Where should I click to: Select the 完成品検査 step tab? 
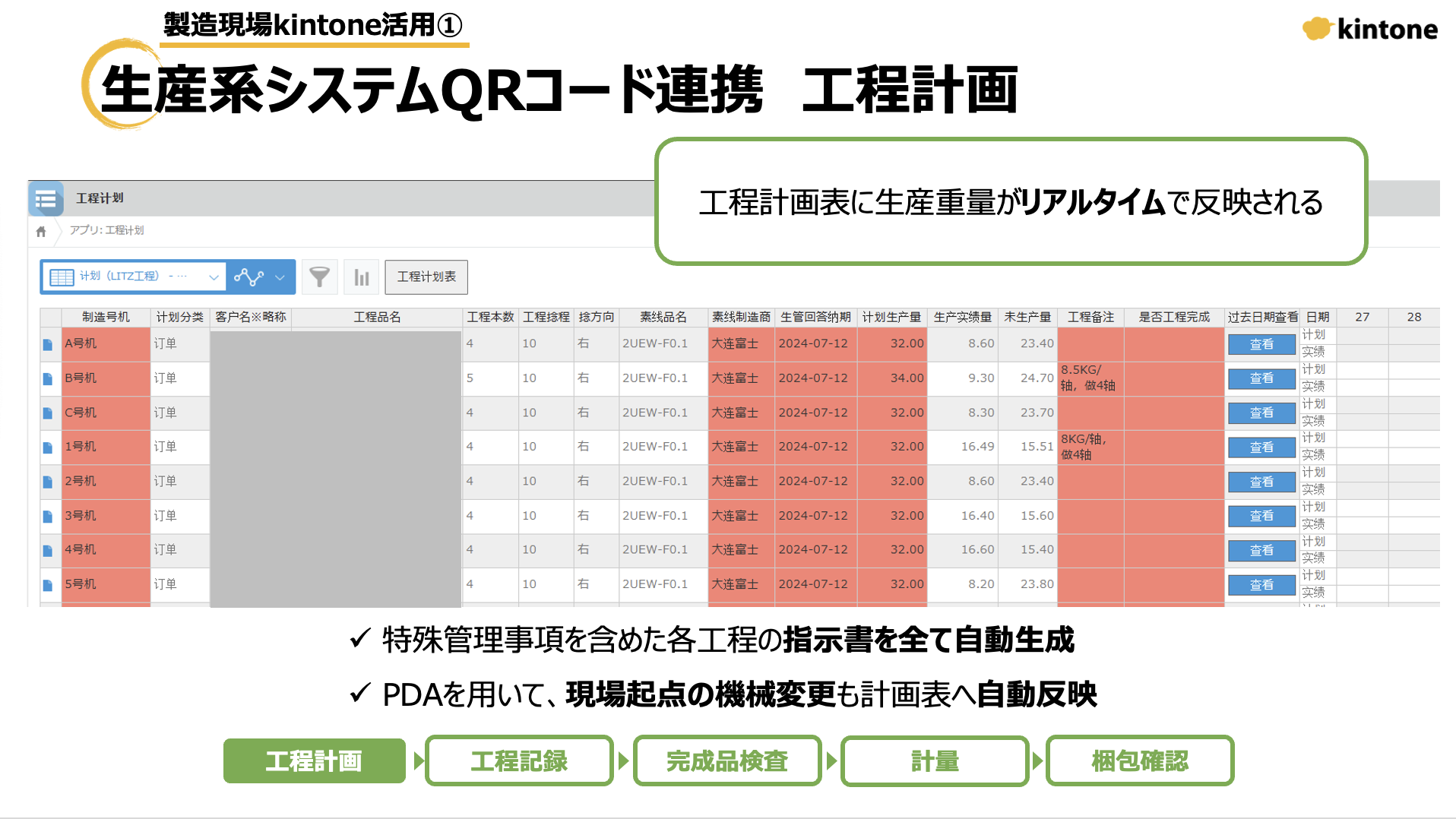coord(727,760)
